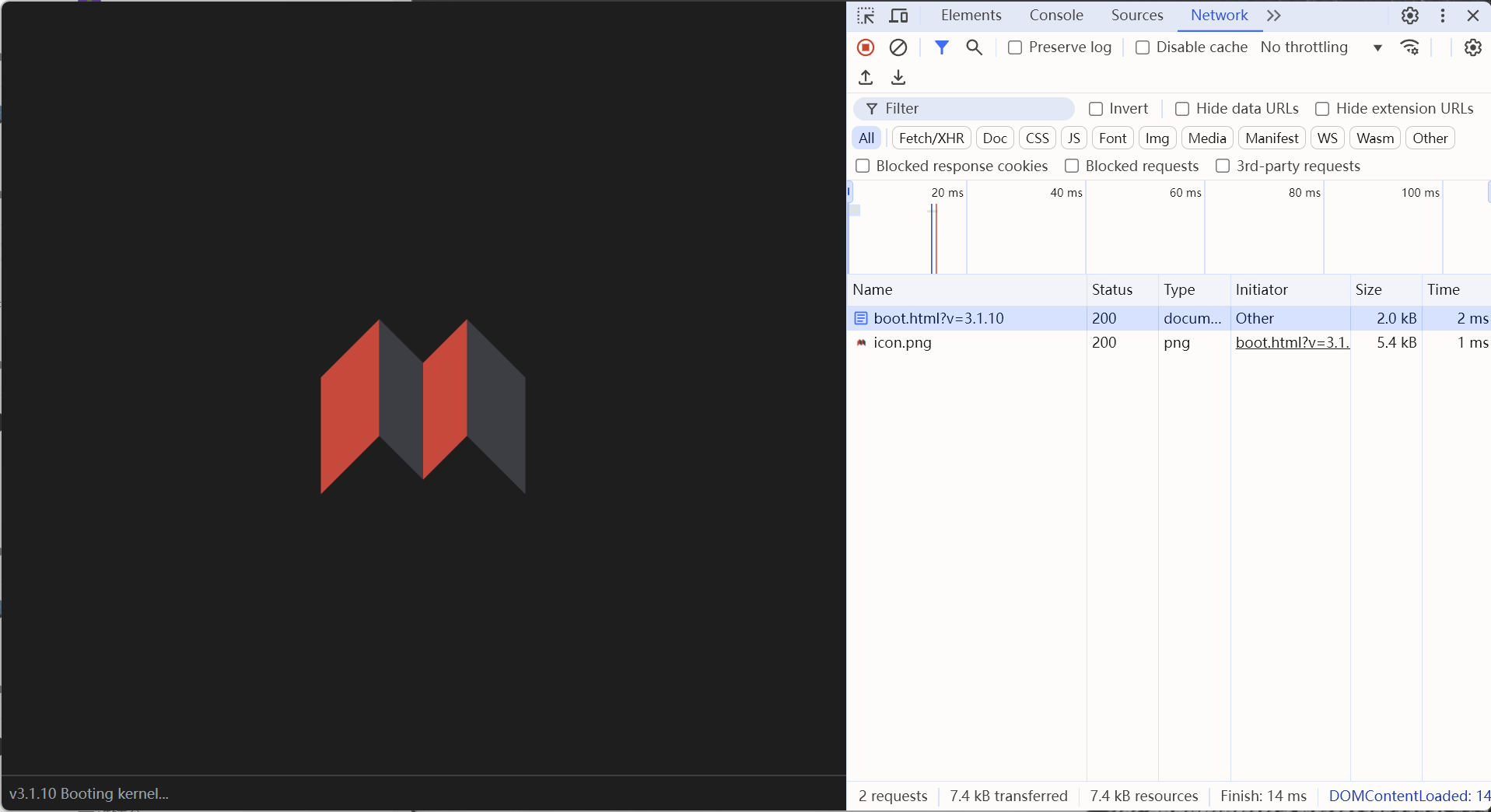Click the export HAR download icon
The height and width of the screenshot is (812, 1491).
pyautogui.click(x=898, y=77)
